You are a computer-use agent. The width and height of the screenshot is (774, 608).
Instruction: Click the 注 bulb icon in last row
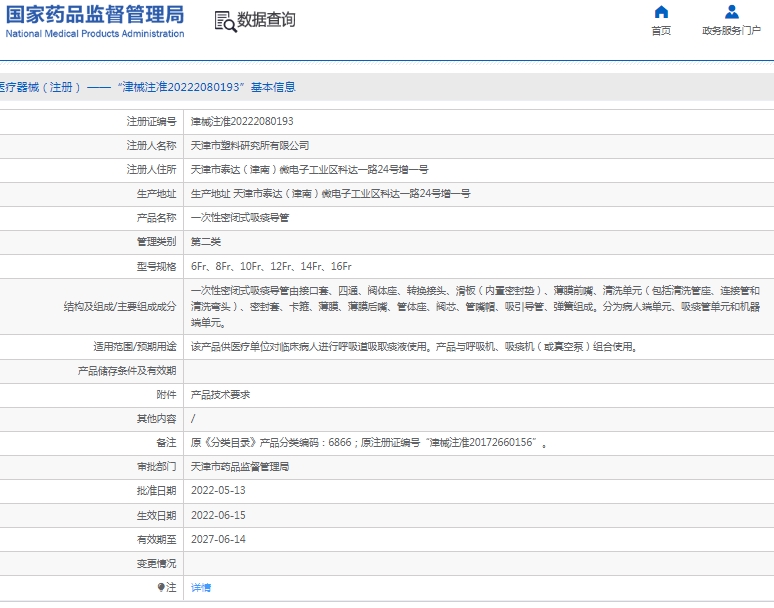[x=161, y=587]
